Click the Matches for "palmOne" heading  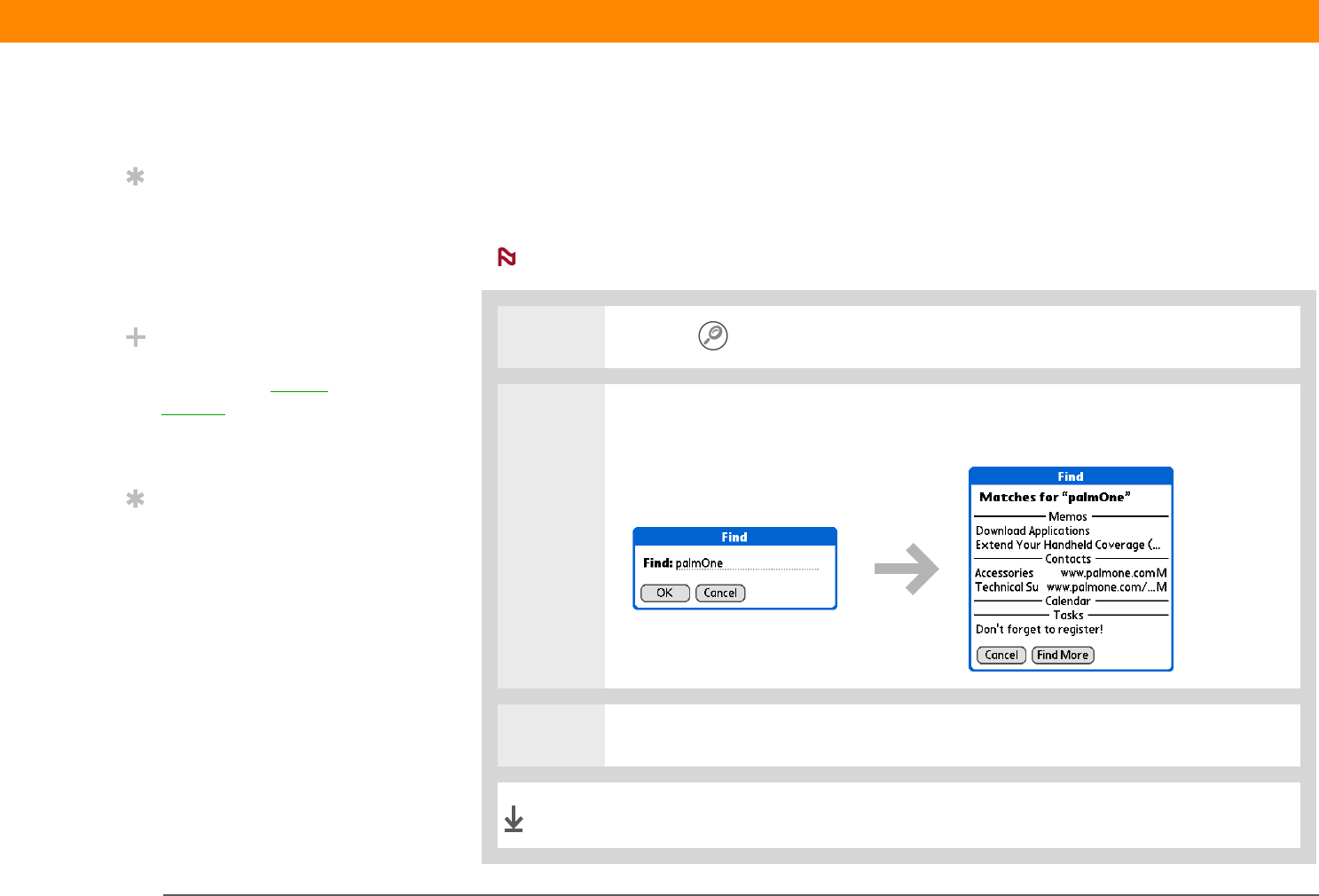click(1055, 497)
